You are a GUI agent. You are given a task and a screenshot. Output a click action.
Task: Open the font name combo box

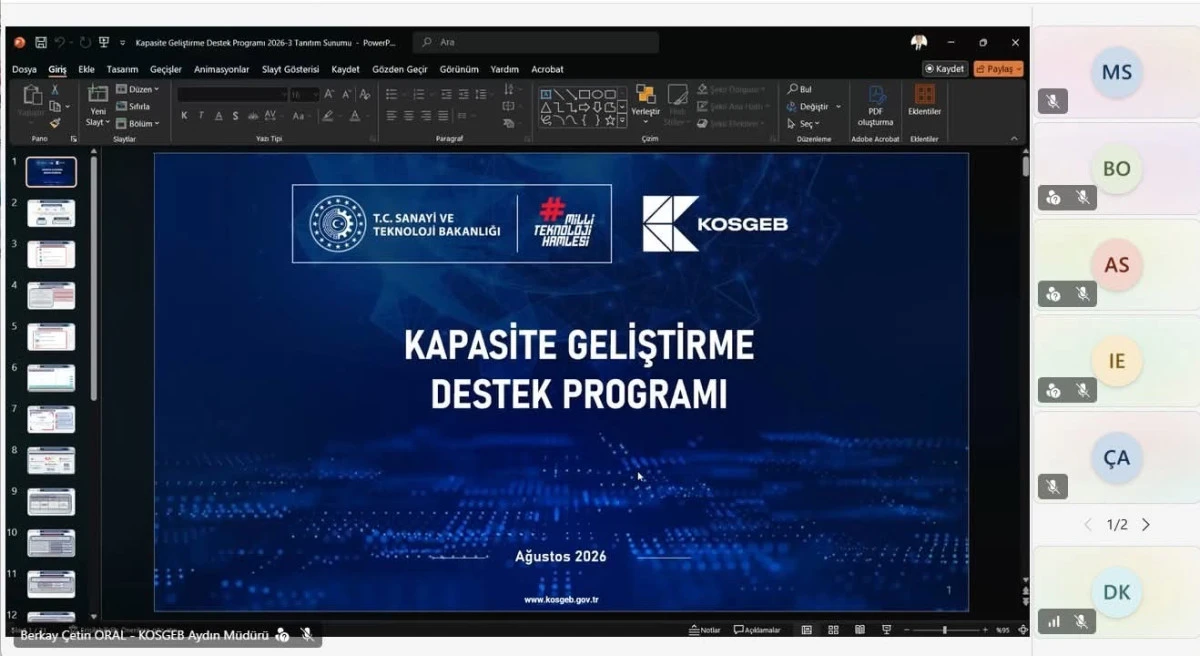[233, 94]
